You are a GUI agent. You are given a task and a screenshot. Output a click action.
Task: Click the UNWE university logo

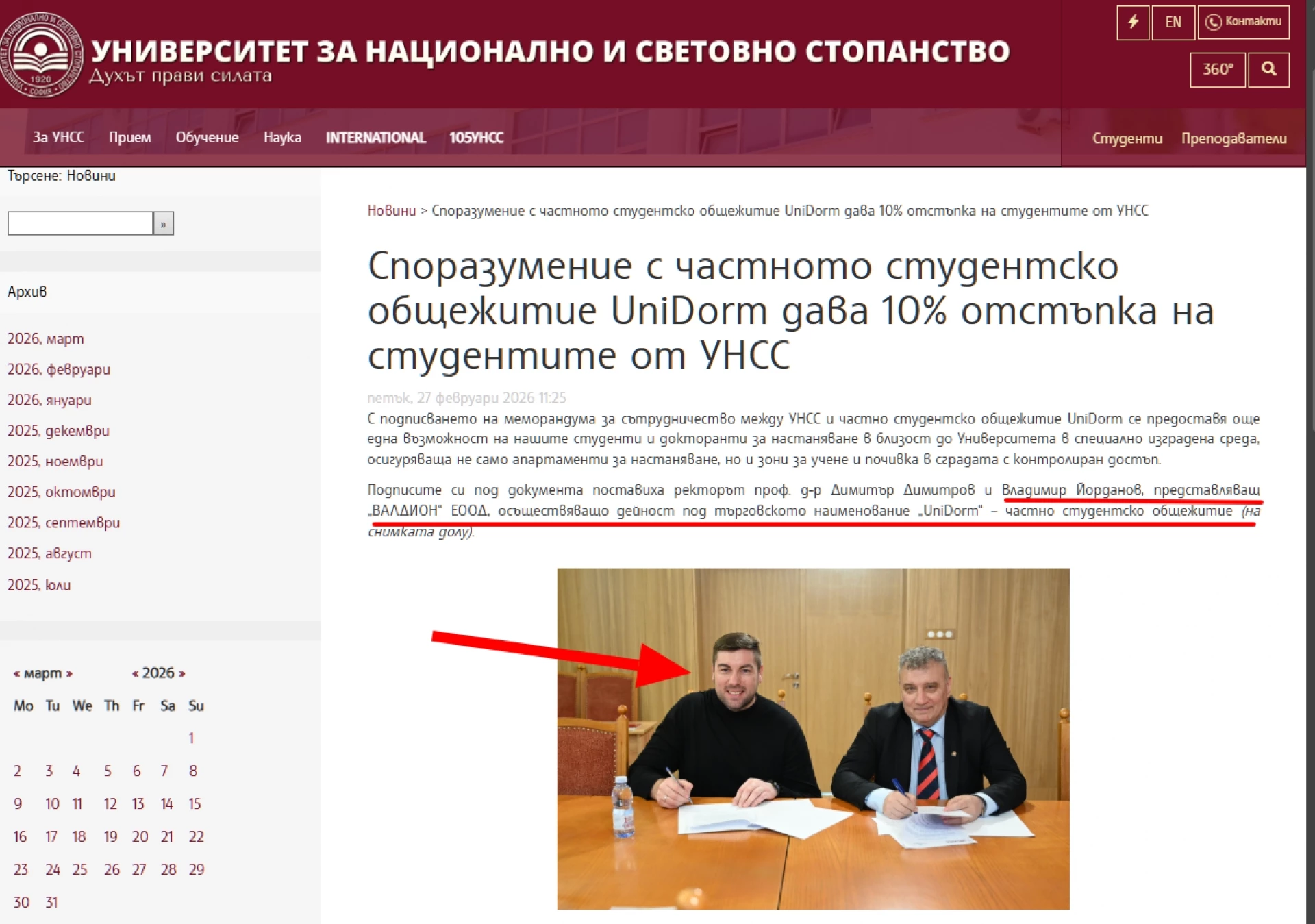[42, 55]
